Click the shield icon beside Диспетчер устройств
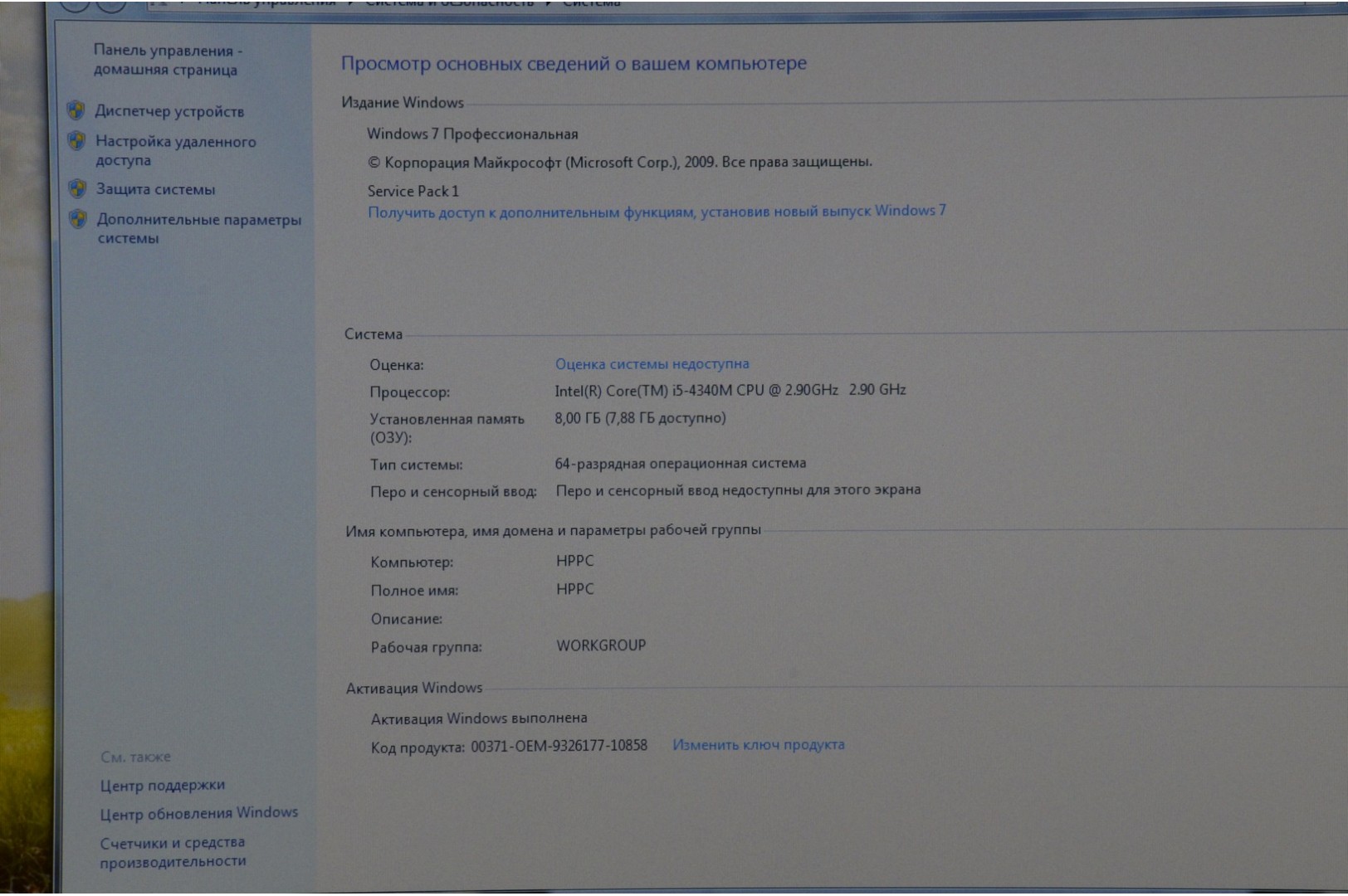The height and width of the screenshot is (896, 1348). point(76,110)
